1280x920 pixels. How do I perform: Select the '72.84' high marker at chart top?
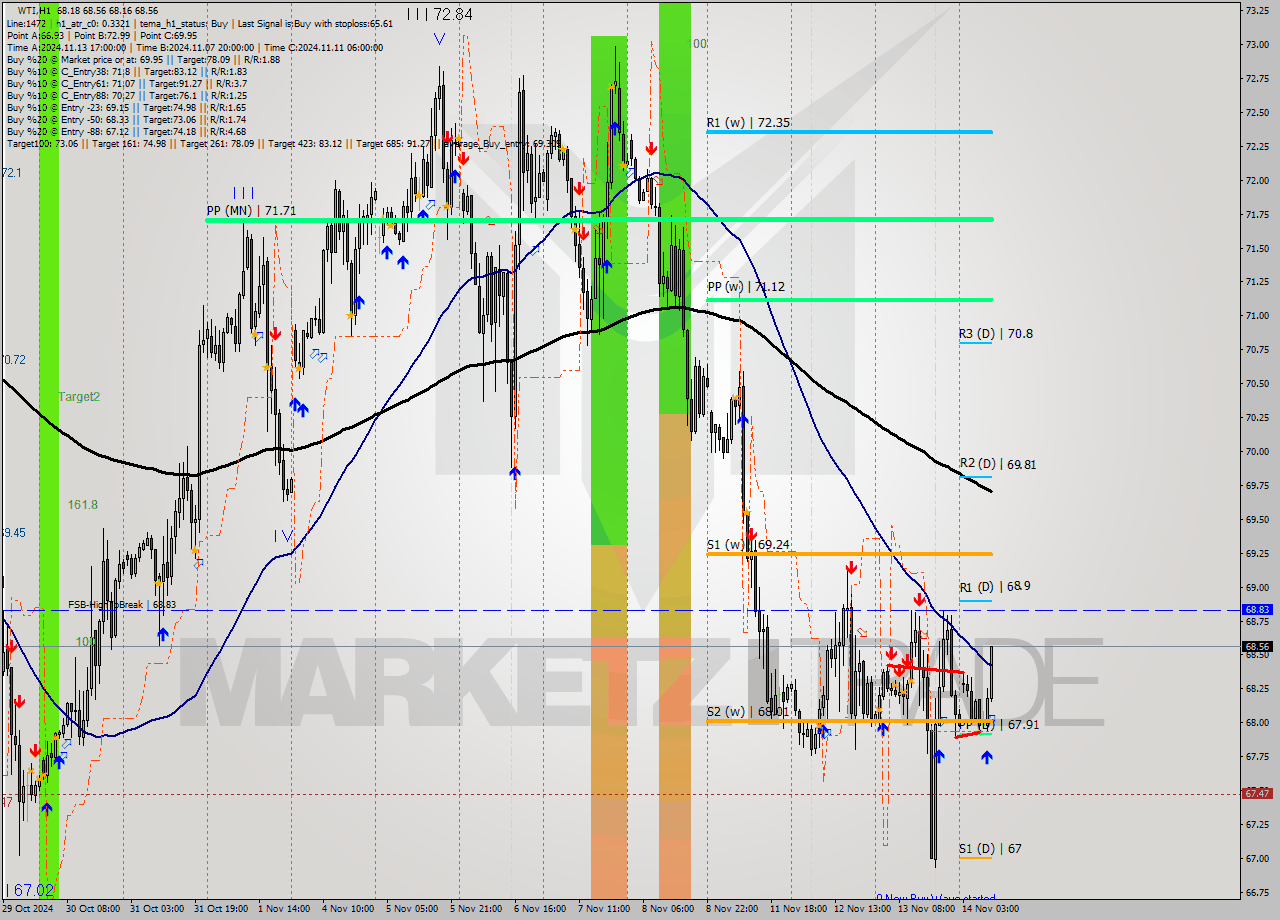tap(455, 15)
